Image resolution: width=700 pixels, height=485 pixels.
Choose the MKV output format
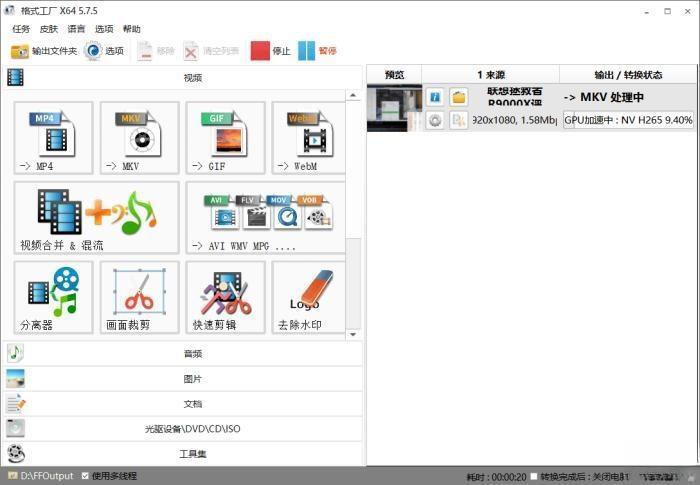coord(139,137)
